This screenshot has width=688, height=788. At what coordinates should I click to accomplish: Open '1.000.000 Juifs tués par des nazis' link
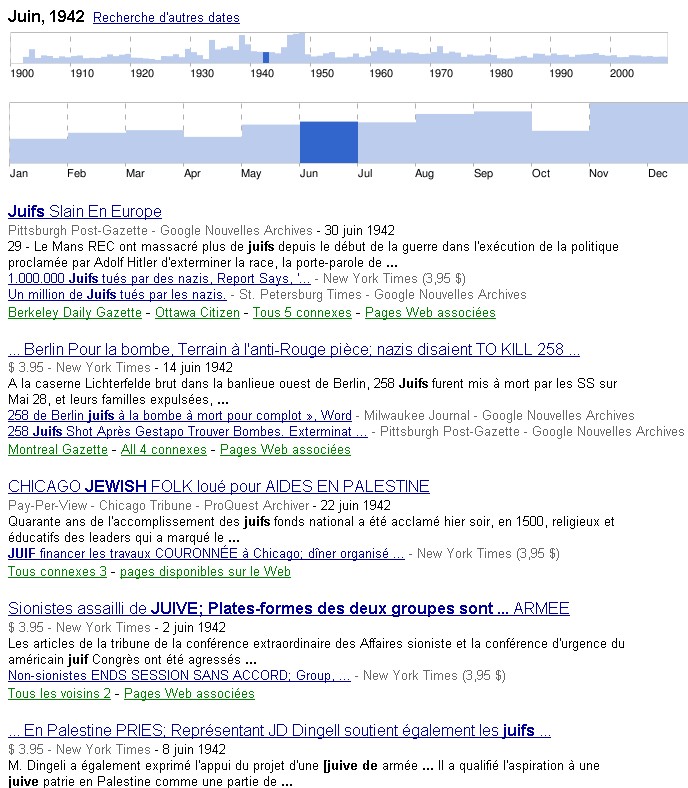pos(159,278)
